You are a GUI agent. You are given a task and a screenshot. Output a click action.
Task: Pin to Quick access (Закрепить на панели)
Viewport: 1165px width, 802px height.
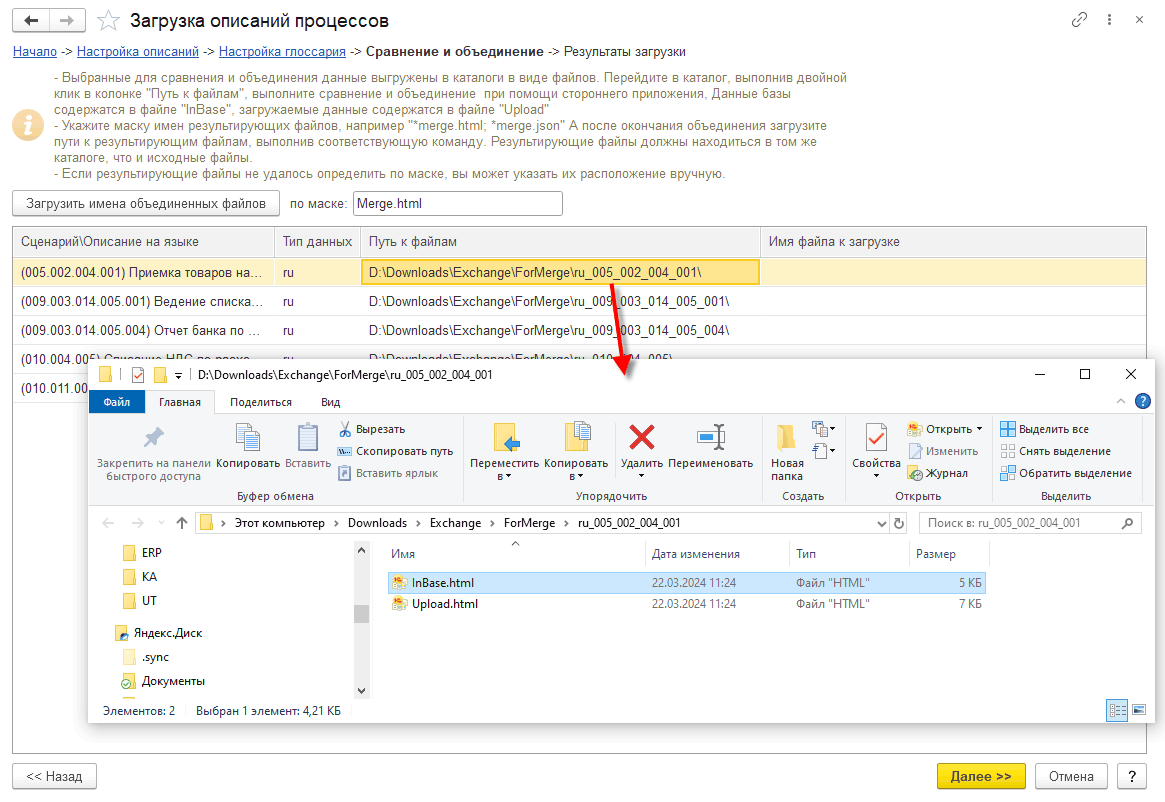[154, 454]
